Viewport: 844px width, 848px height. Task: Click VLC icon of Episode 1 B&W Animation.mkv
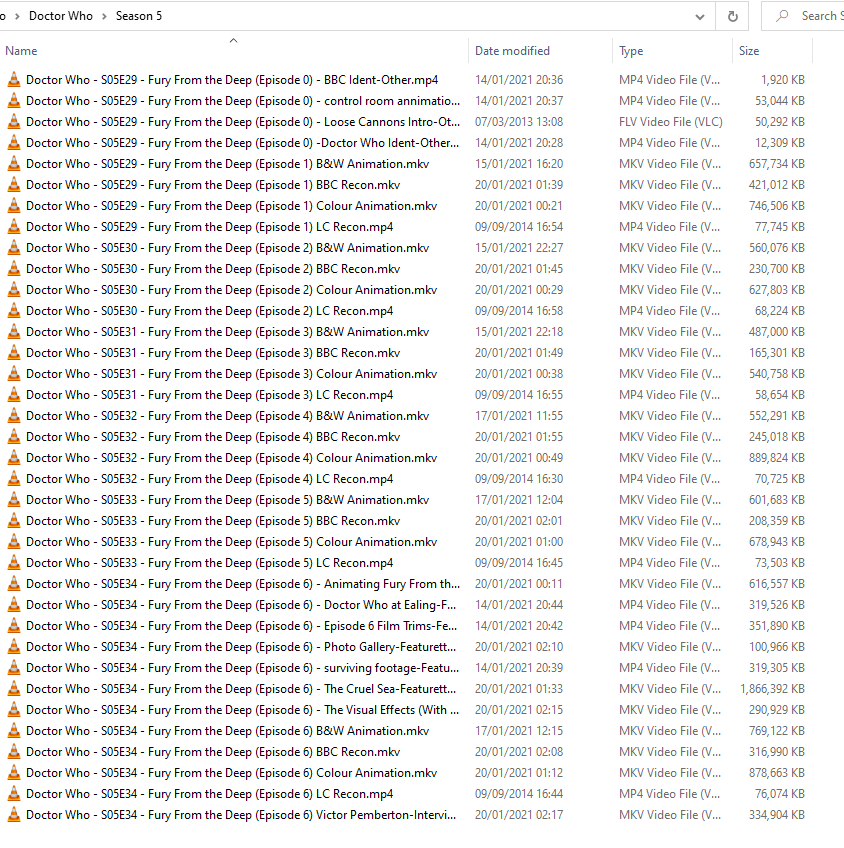[x=14, y=164]
